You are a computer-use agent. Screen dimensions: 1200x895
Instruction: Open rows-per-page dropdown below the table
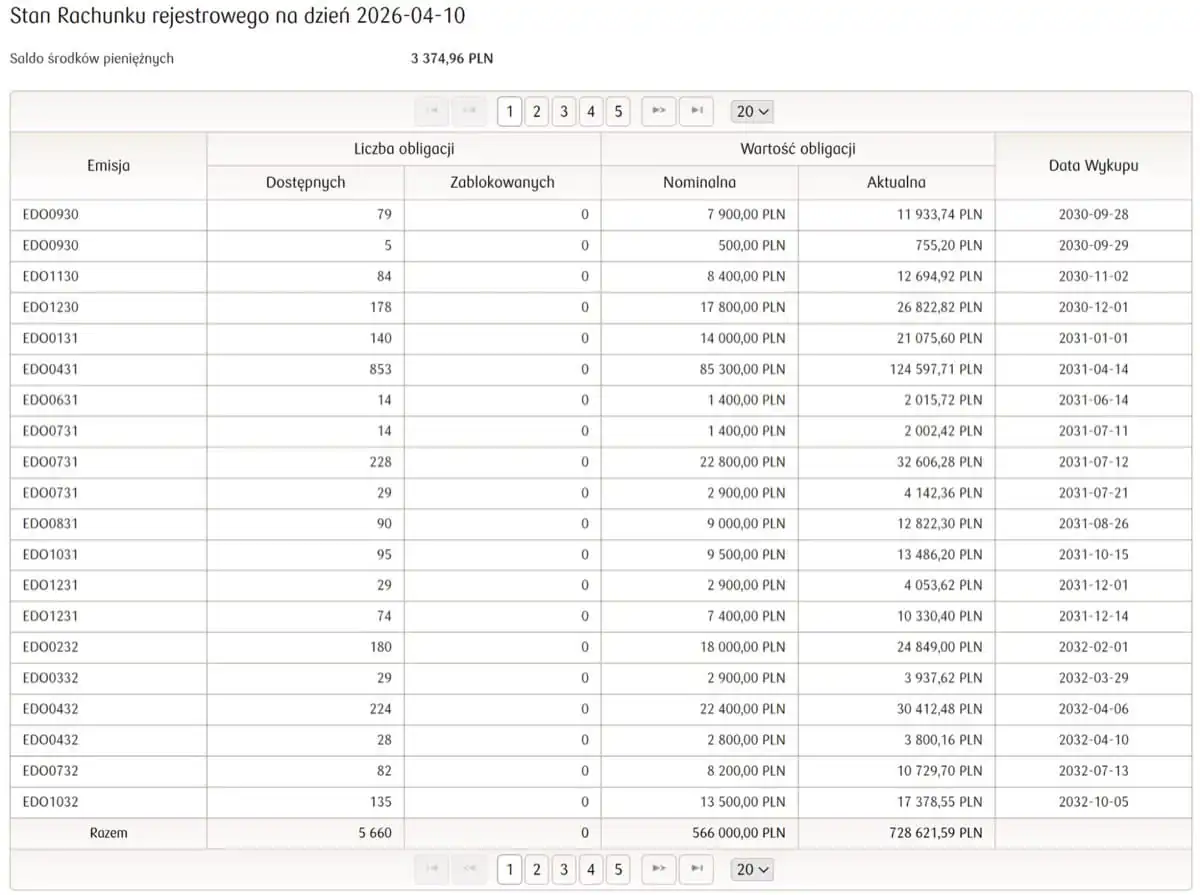click(x=753, y=869)
